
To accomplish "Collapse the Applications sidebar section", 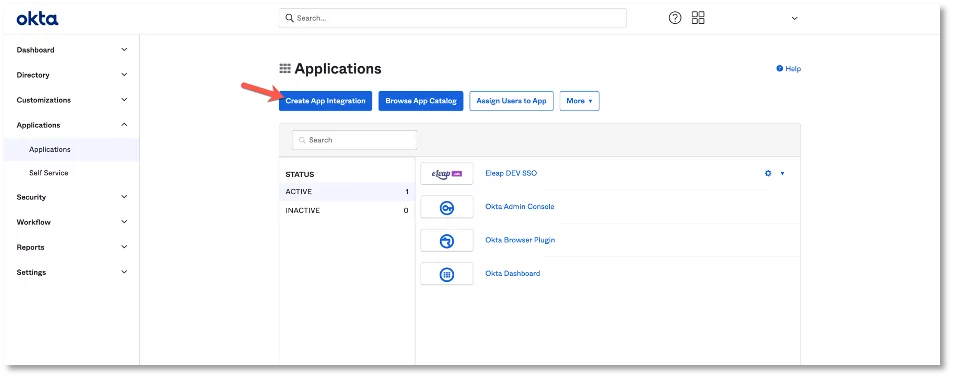I will 124,125.
